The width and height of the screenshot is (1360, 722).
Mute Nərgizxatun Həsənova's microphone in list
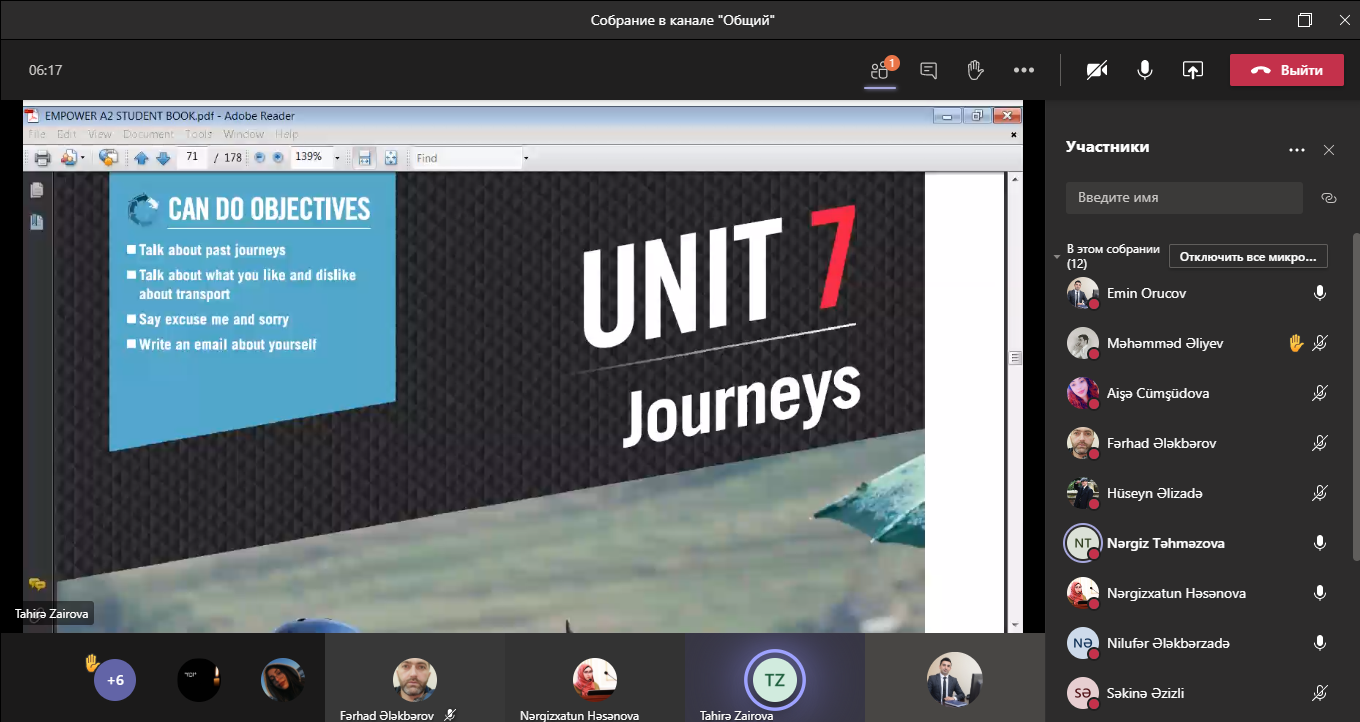click(1320, 593)
